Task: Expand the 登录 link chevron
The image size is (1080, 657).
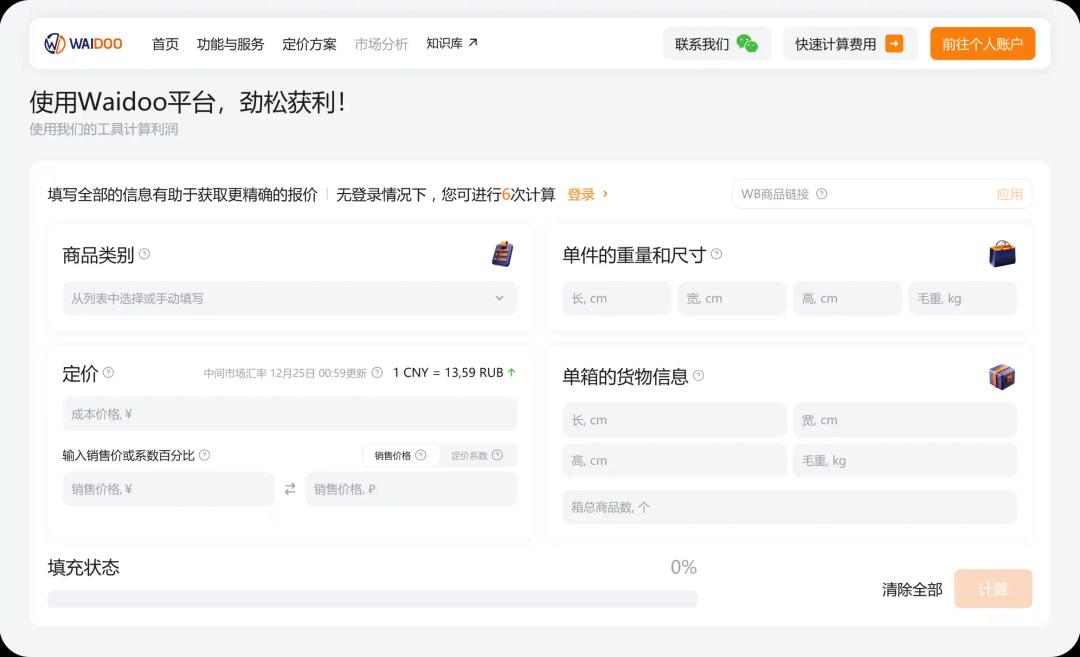Action: point(605,194)
